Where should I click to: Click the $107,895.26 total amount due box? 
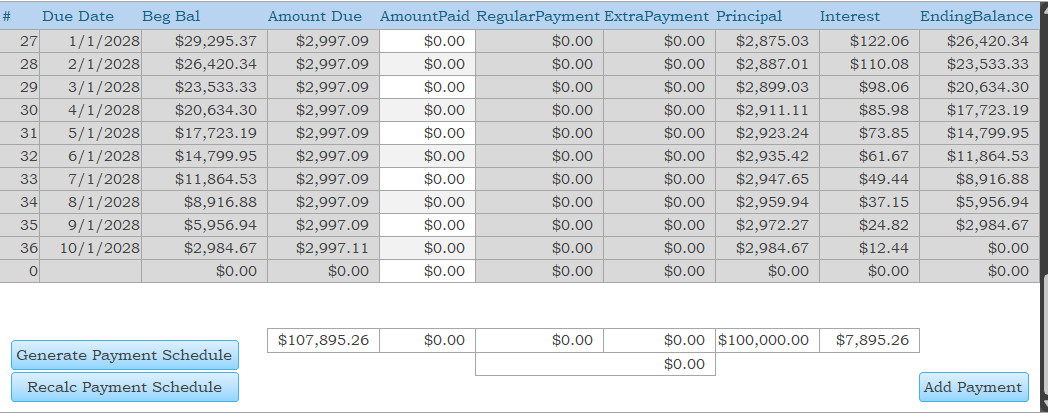(x=323, y=340)
